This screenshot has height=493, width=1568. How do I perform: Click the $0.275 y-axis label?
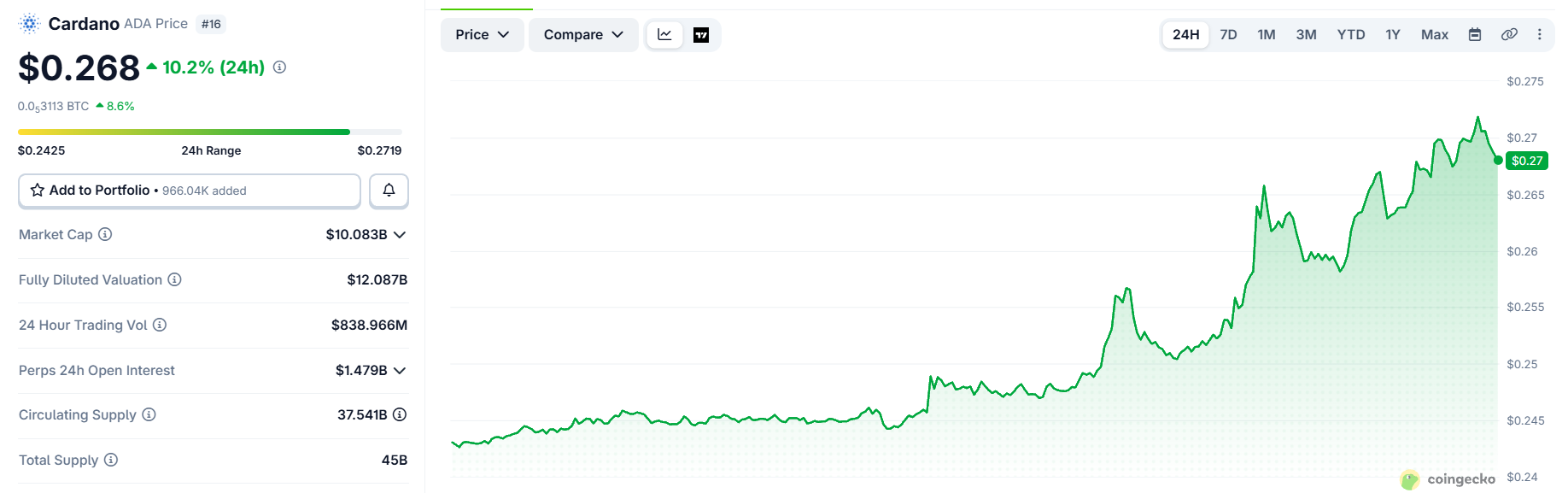click(x=1525, y=81)
